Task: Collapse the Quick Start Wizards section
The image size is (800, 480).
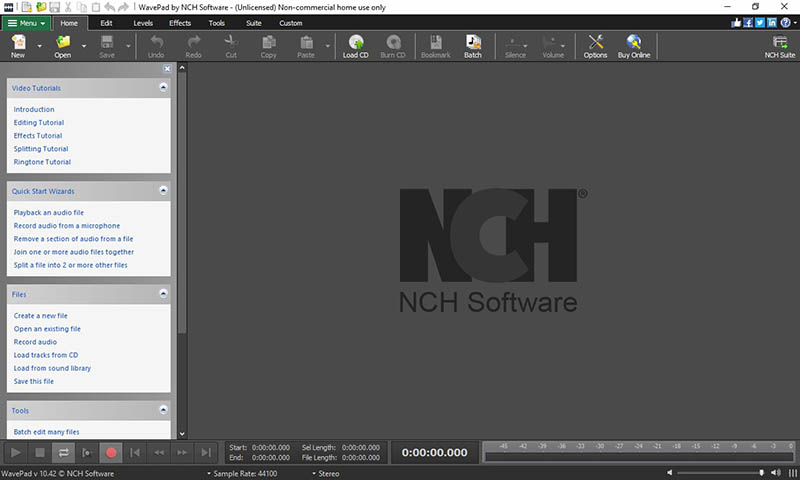Action: [x=163, y=190]
